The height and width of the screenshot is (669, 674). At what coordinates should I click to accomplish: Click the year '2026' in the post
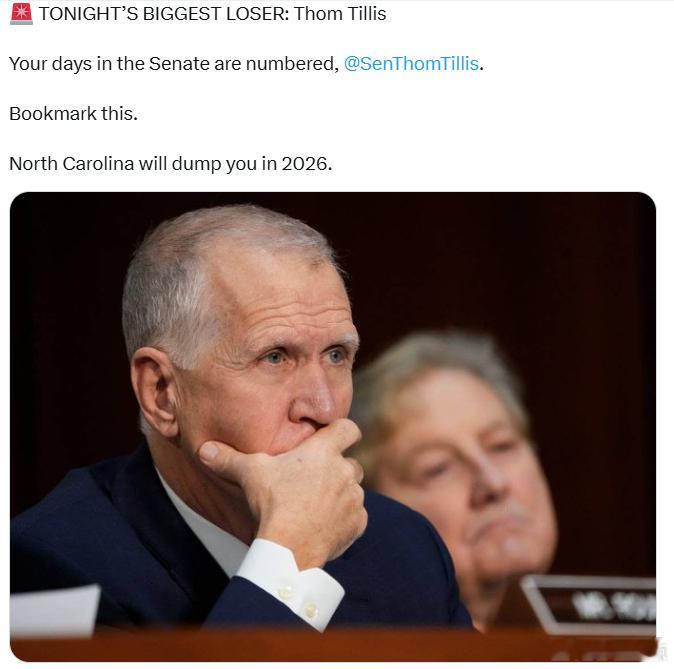tap(305, 164)
